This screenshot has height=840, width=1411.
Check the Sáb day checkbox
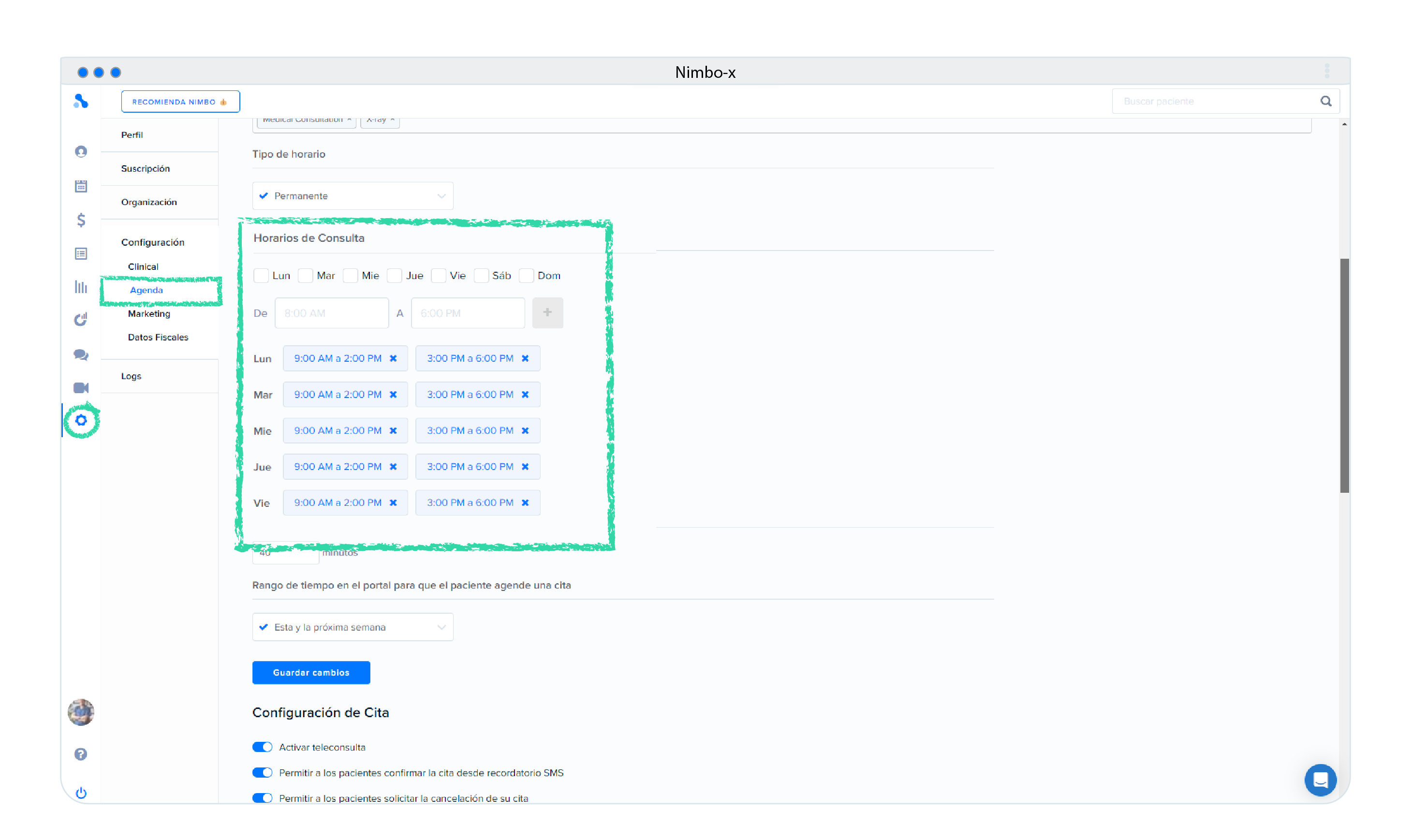click(x=481, y=276)
